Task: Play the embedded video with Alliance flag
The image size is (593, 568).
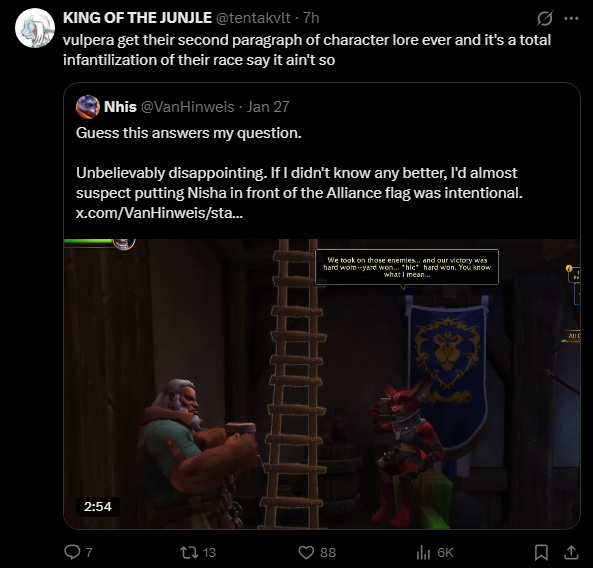Action: [x=322, y=384]
